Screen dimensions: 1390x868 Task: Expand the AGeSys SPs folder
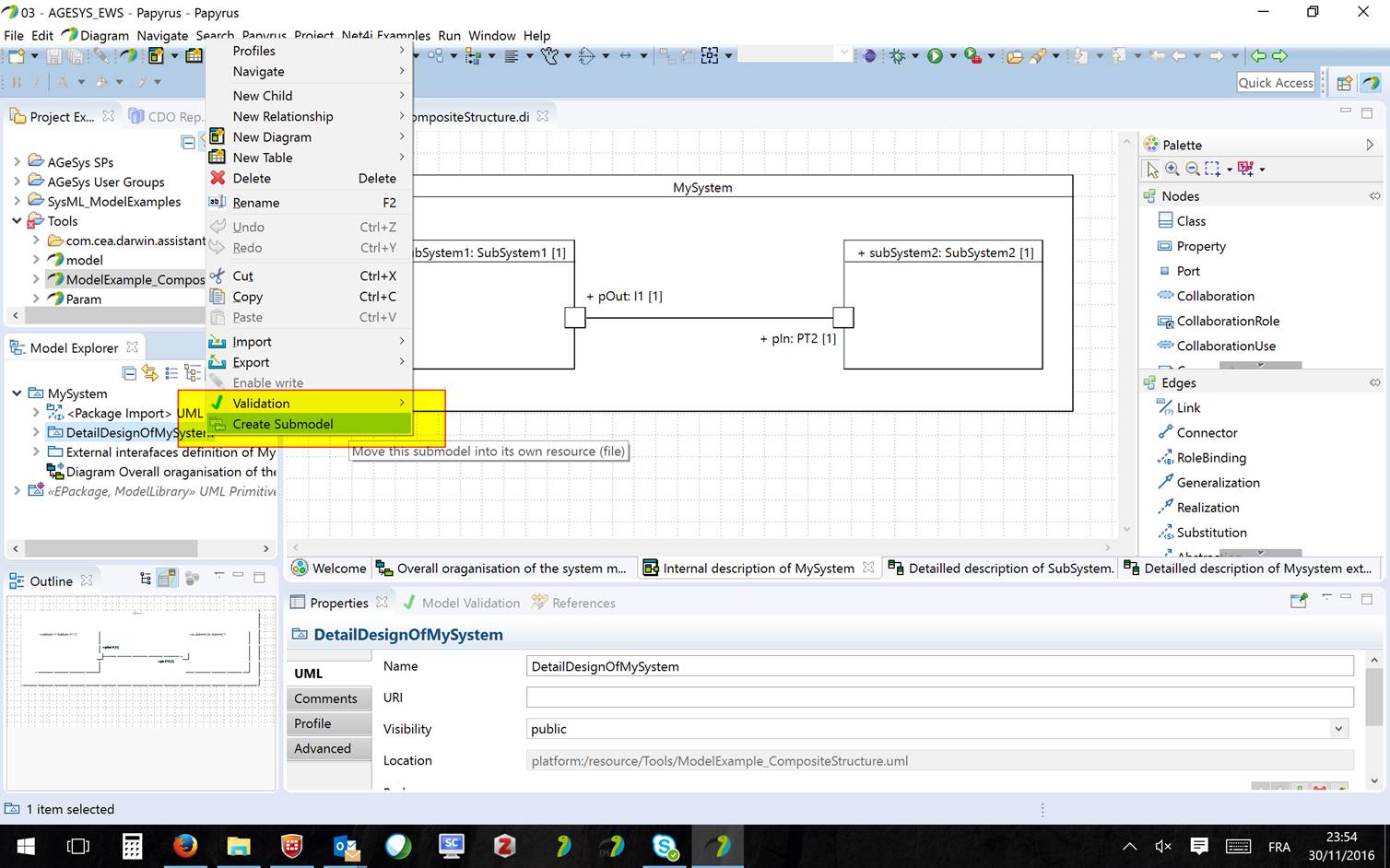tap(17, 162)
